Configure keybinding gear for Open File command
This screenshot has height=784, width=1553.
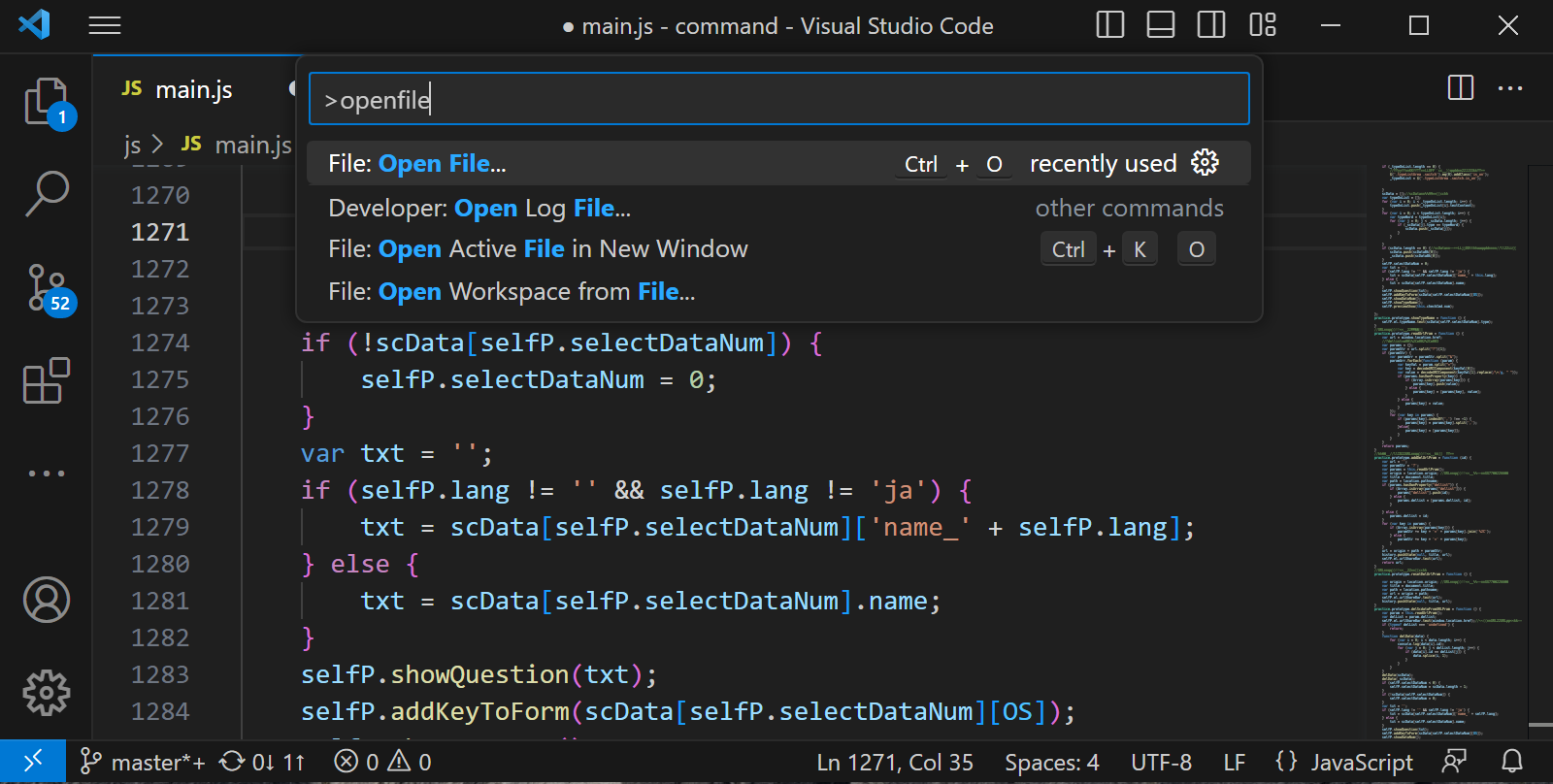pos(1205,163)
